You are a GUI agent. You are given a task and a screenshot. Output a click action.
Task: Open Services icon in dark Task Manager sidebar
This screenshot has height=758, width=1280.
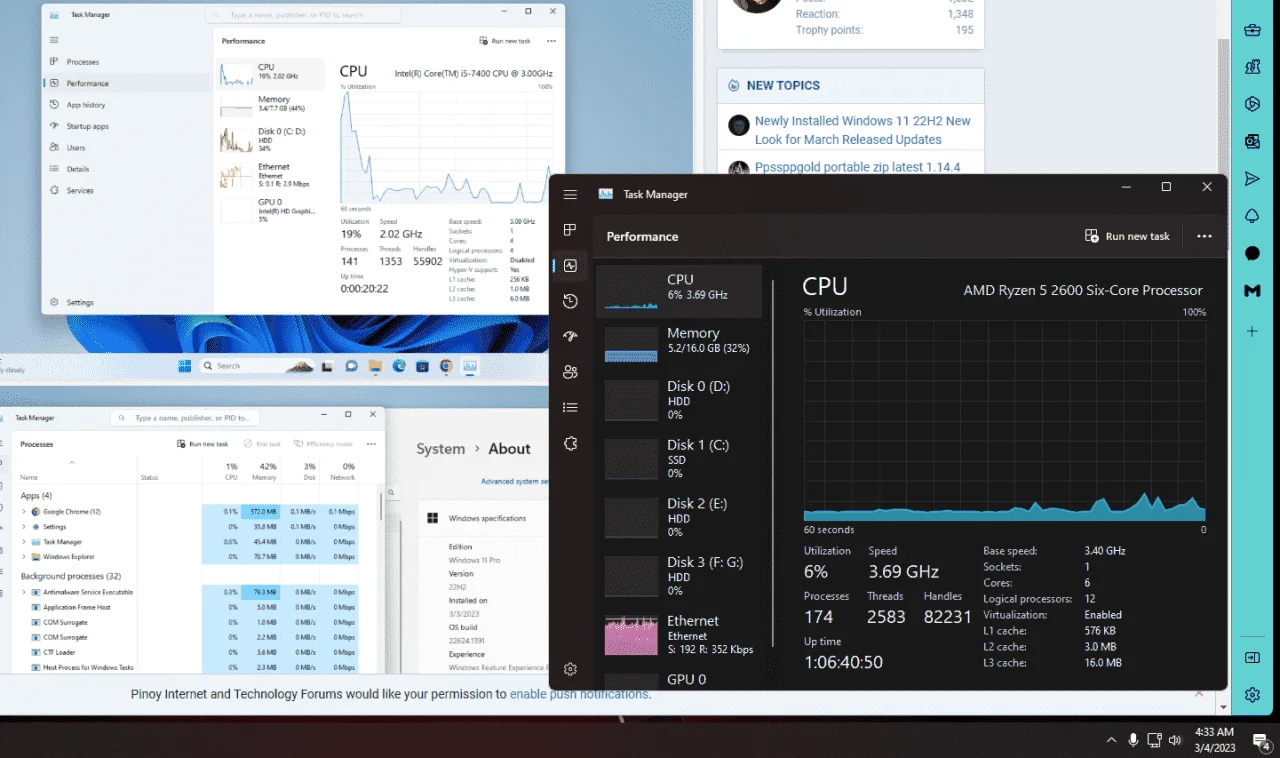[570, 443]
